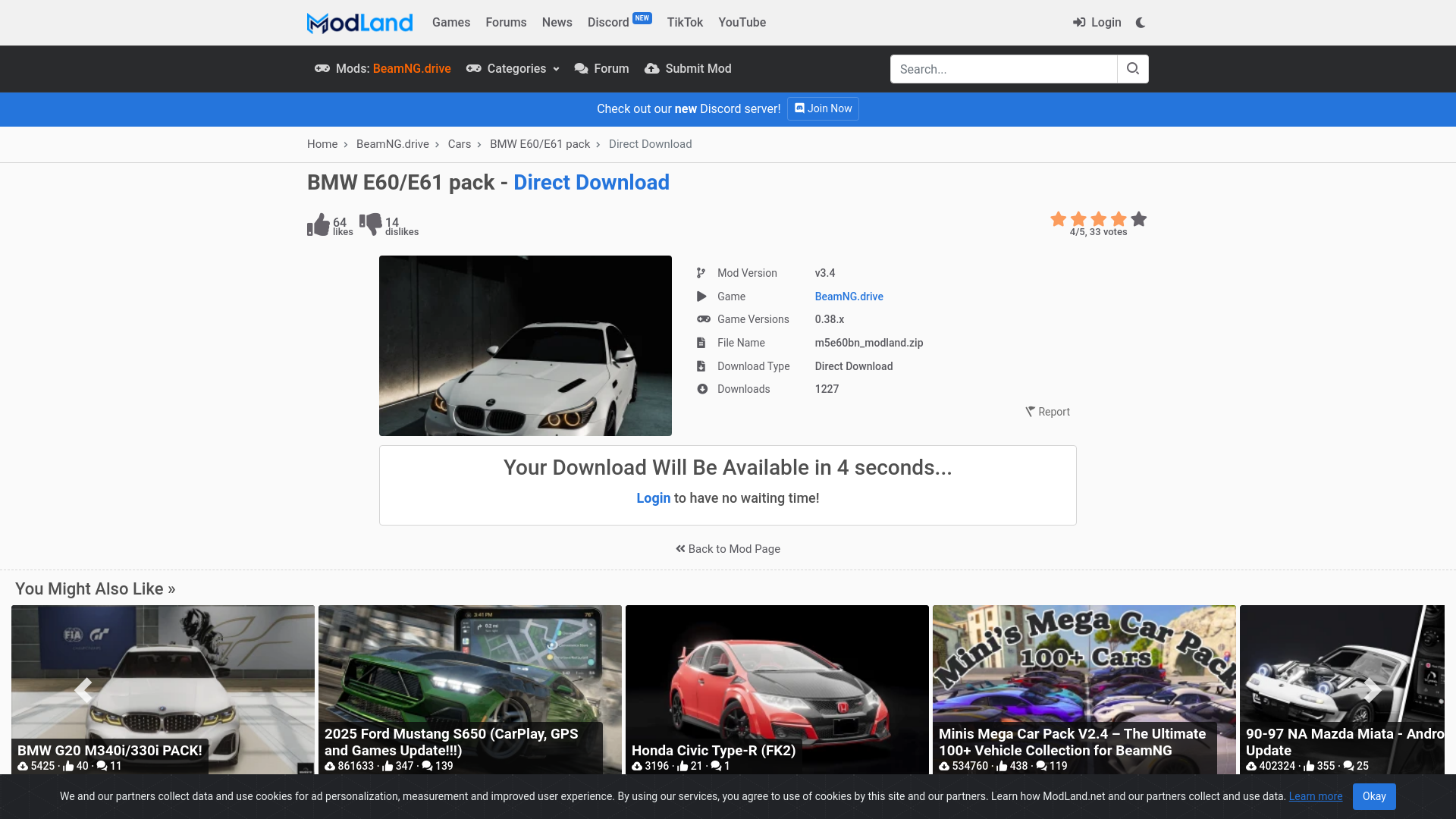Click Submit Mod

tap(688, 69)
